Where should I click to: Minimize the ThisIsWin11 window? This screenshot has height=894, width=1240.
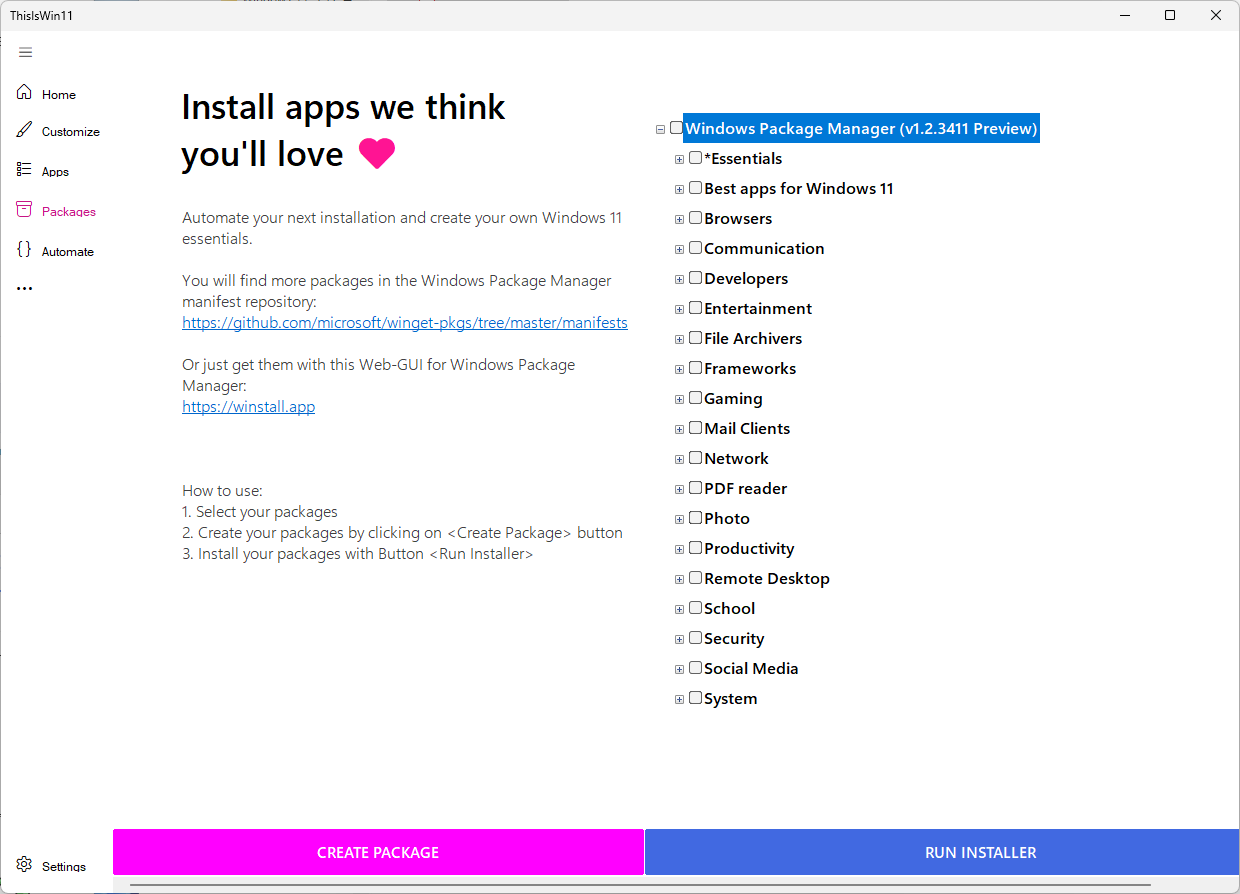pos(1124,15)
